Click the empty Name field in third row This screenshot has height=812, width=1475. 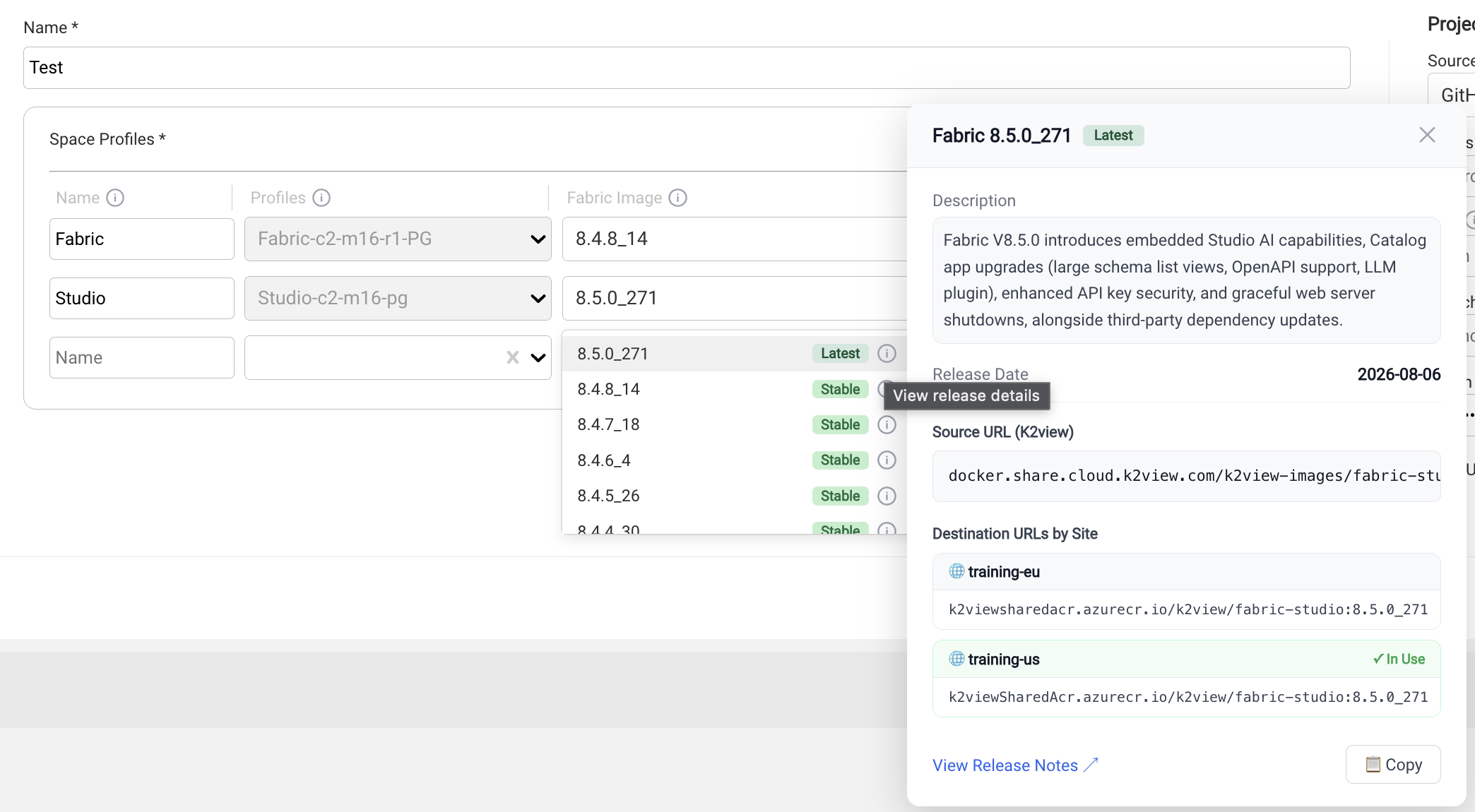tap(142, 357)
